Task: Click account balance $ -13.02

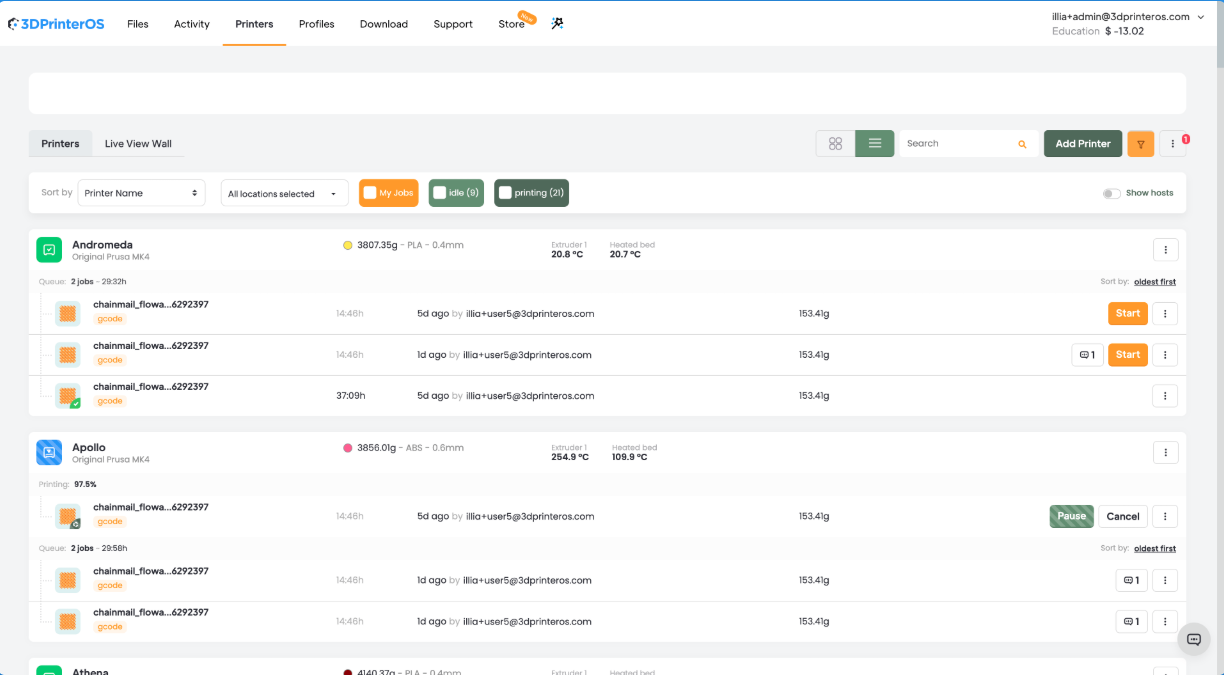Action: (1124, 31)
